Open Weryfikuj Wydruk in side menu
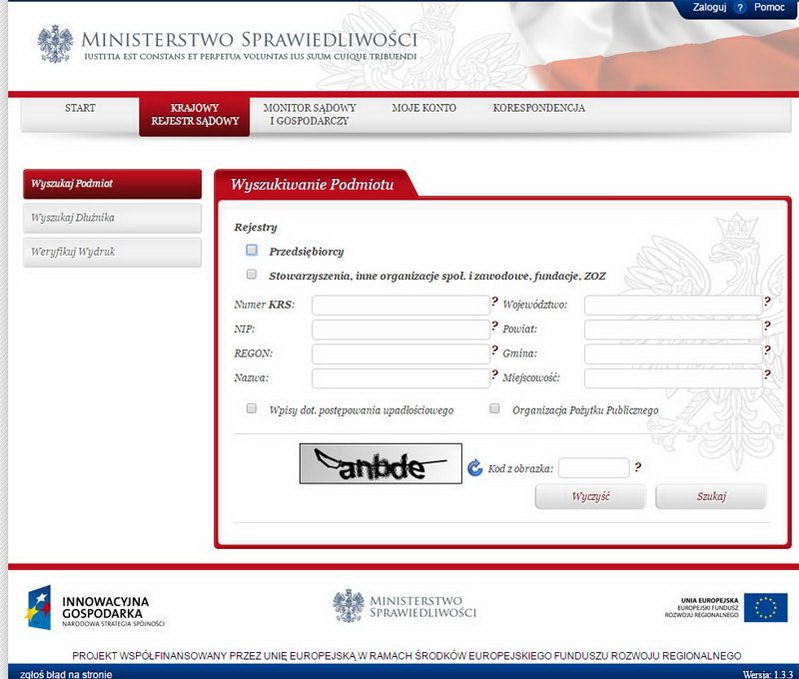799x679 pixels. pos(113,252)
